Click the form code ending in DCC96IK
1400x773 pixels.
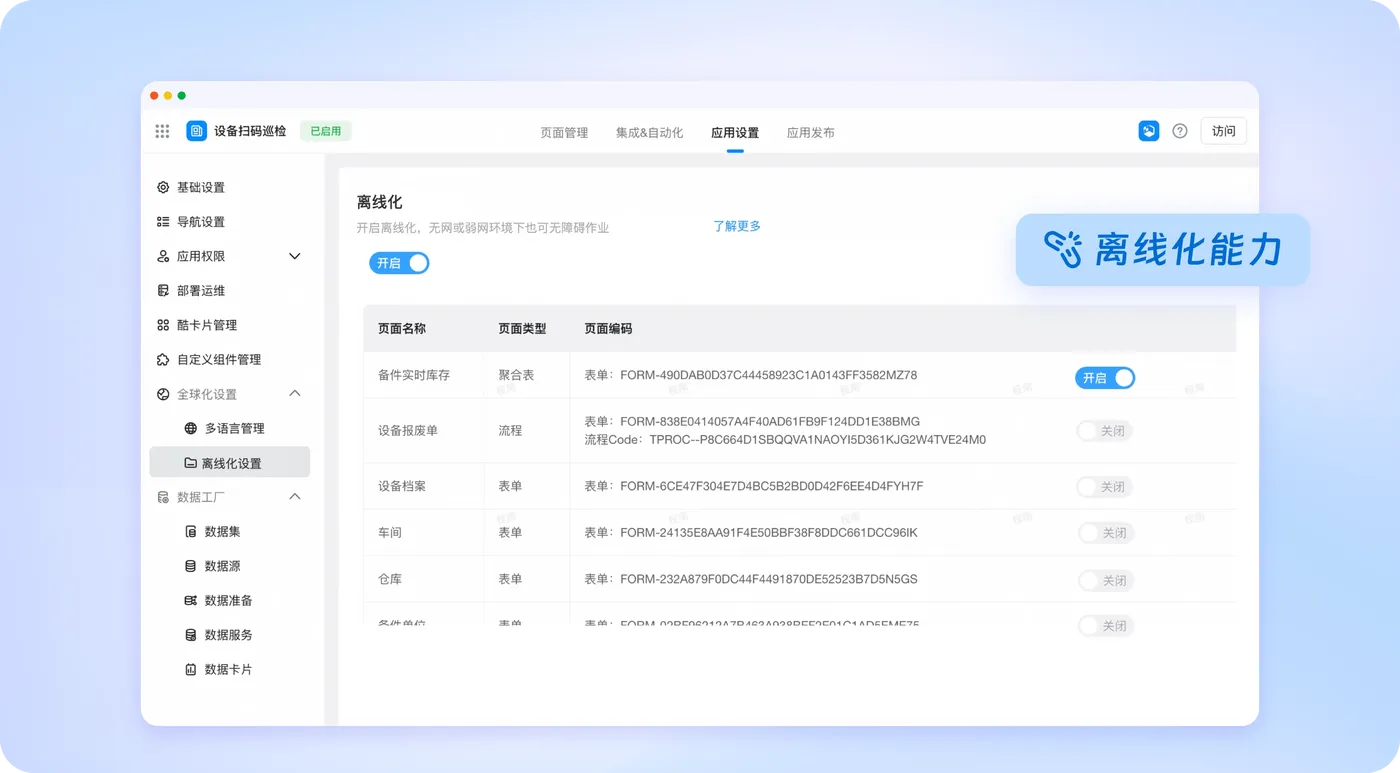pos(751,533)
